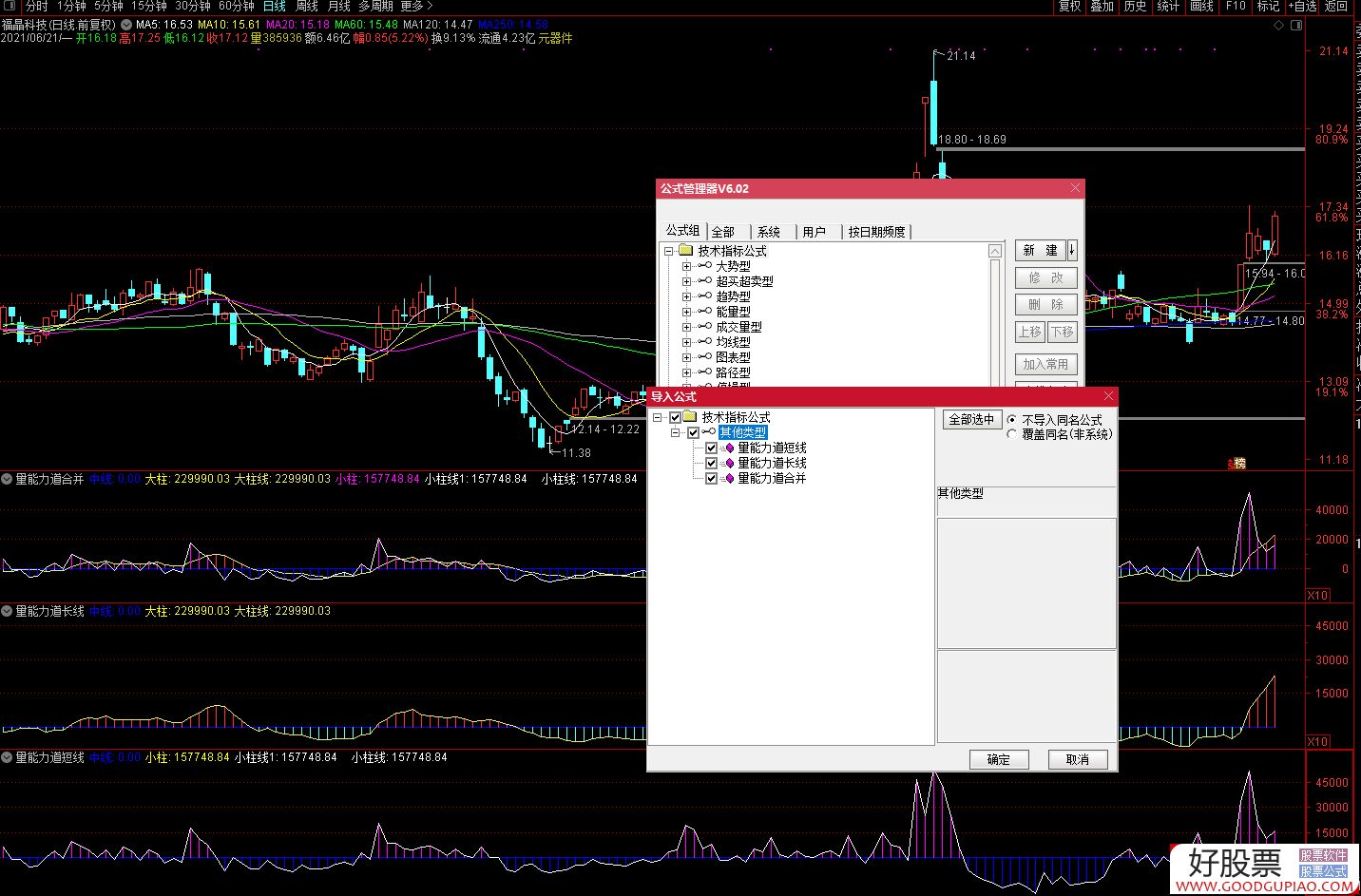Close the 公式管理器 window
The height and width of the screenshot is (896, 1361).
[1075, 188]
